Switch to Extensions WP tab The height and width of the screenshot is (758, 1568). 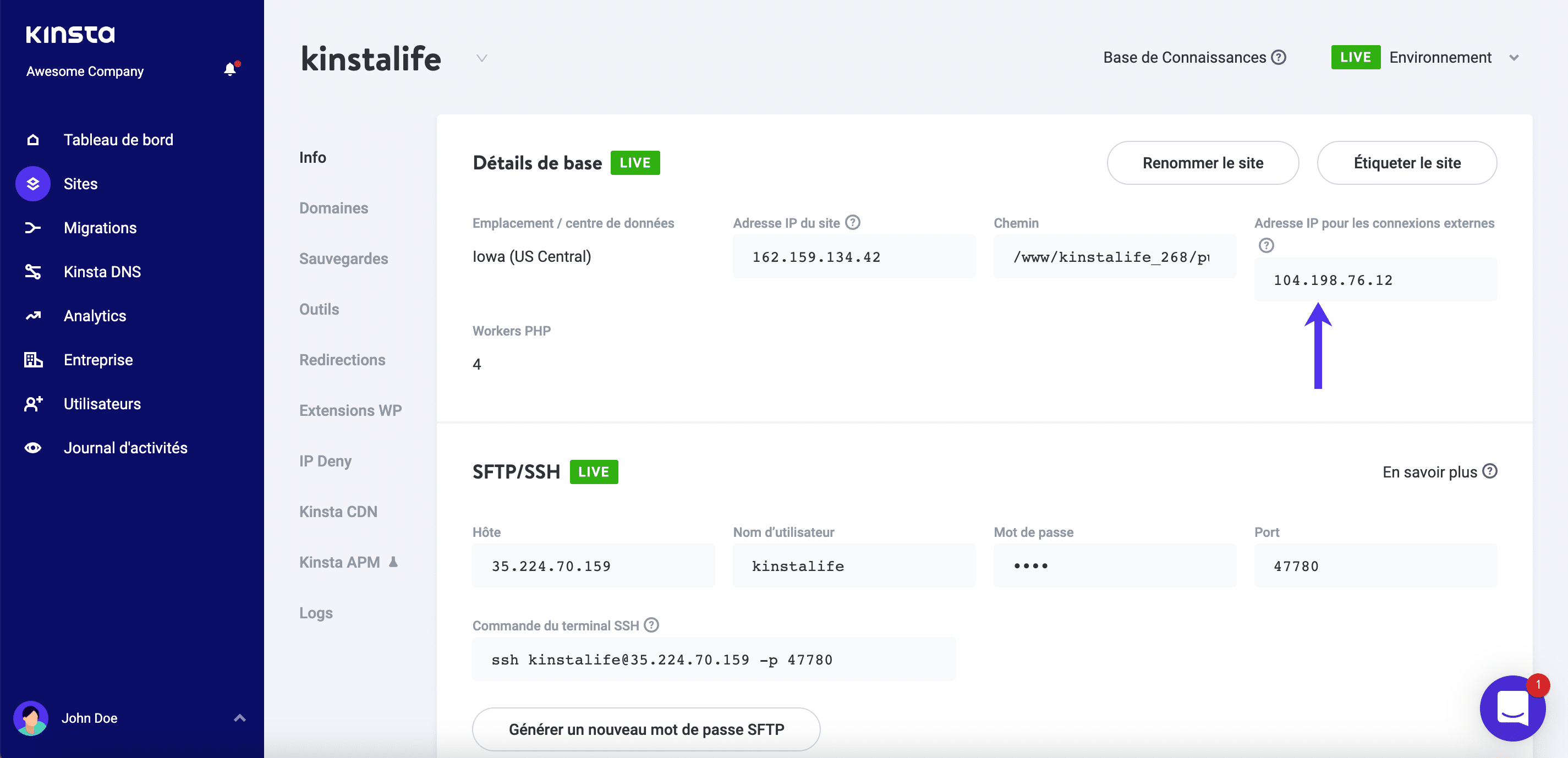coord(350,410)
